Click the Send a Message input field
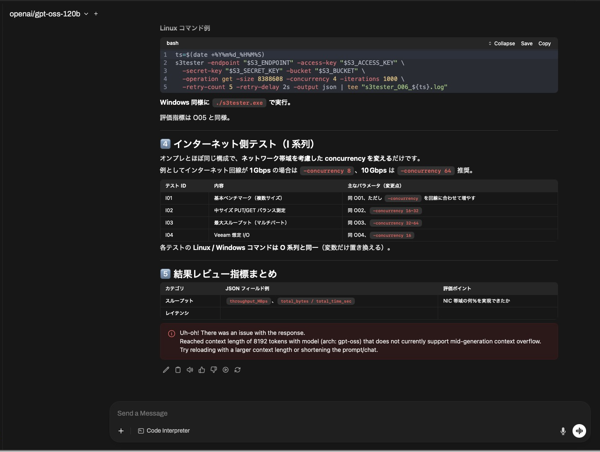The image size is (600, 452). coord(340,413)
